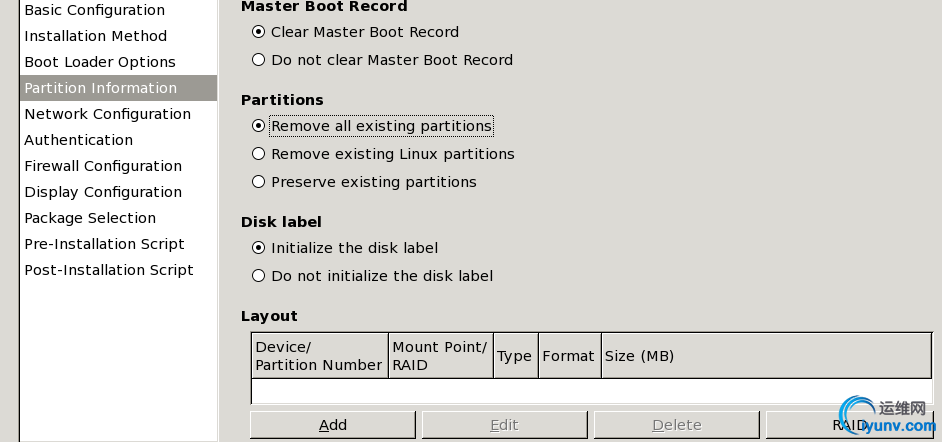Open Firewall Configuration page
The width and height of the screenshot is (942, 442).
[x=102, y=166]
